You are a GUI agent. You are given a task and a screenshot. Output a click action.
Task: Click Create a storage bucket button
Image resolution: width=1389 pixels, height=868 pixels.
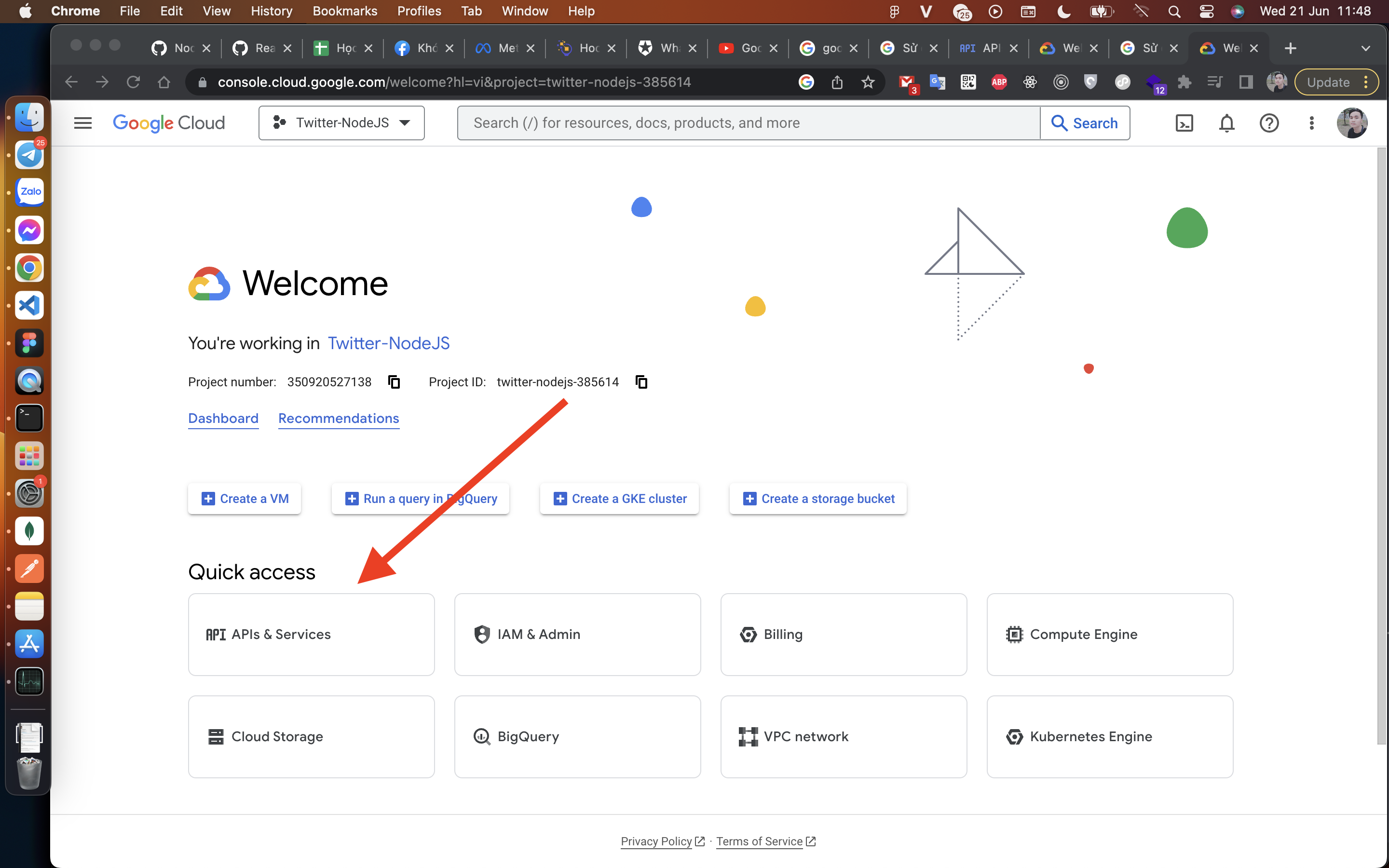point(818,499)
